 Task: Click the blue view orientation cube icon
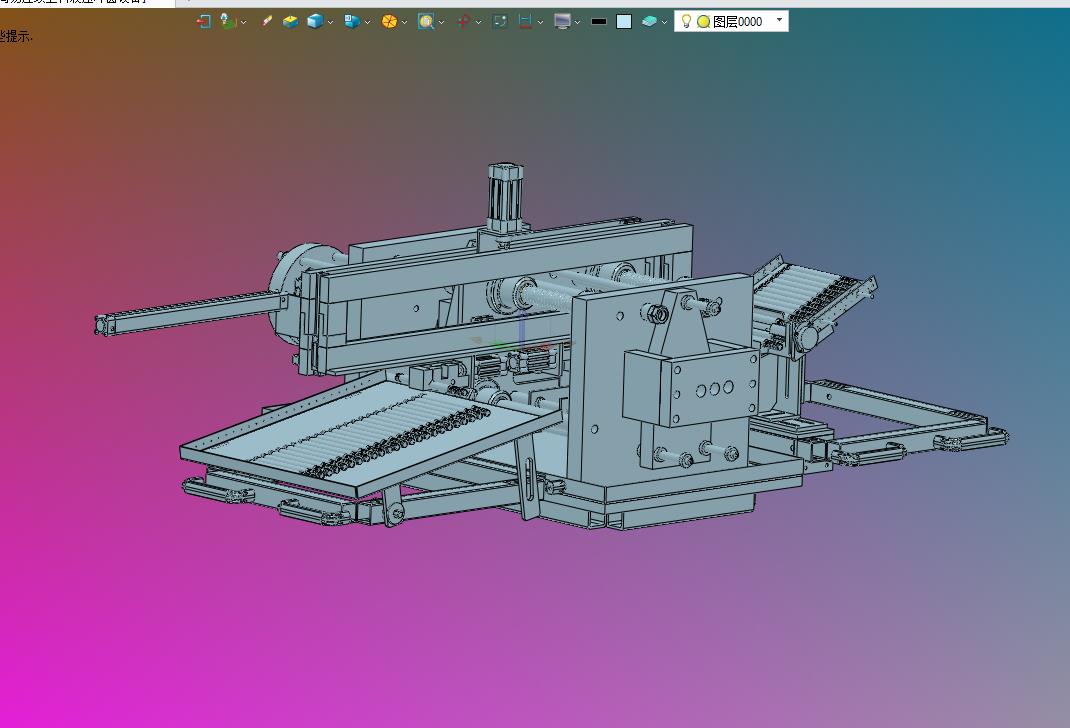tap(351, 22)
